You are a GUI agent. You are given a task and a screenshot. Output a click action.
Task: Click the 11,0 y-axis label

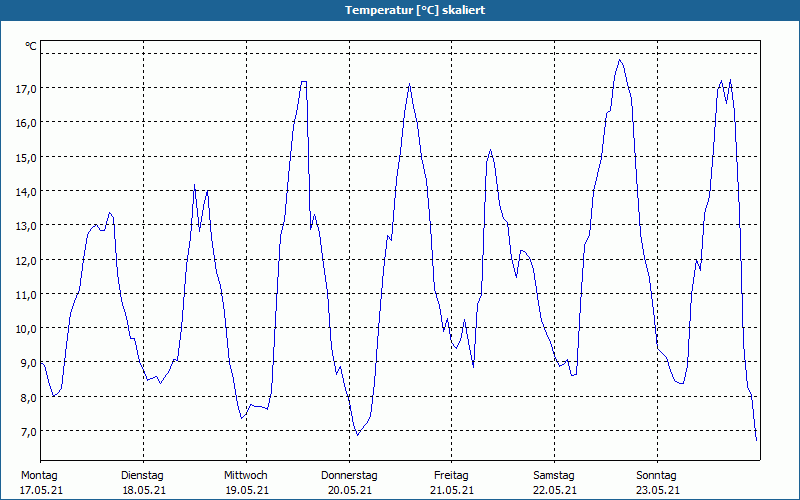(x=27, y=295)
